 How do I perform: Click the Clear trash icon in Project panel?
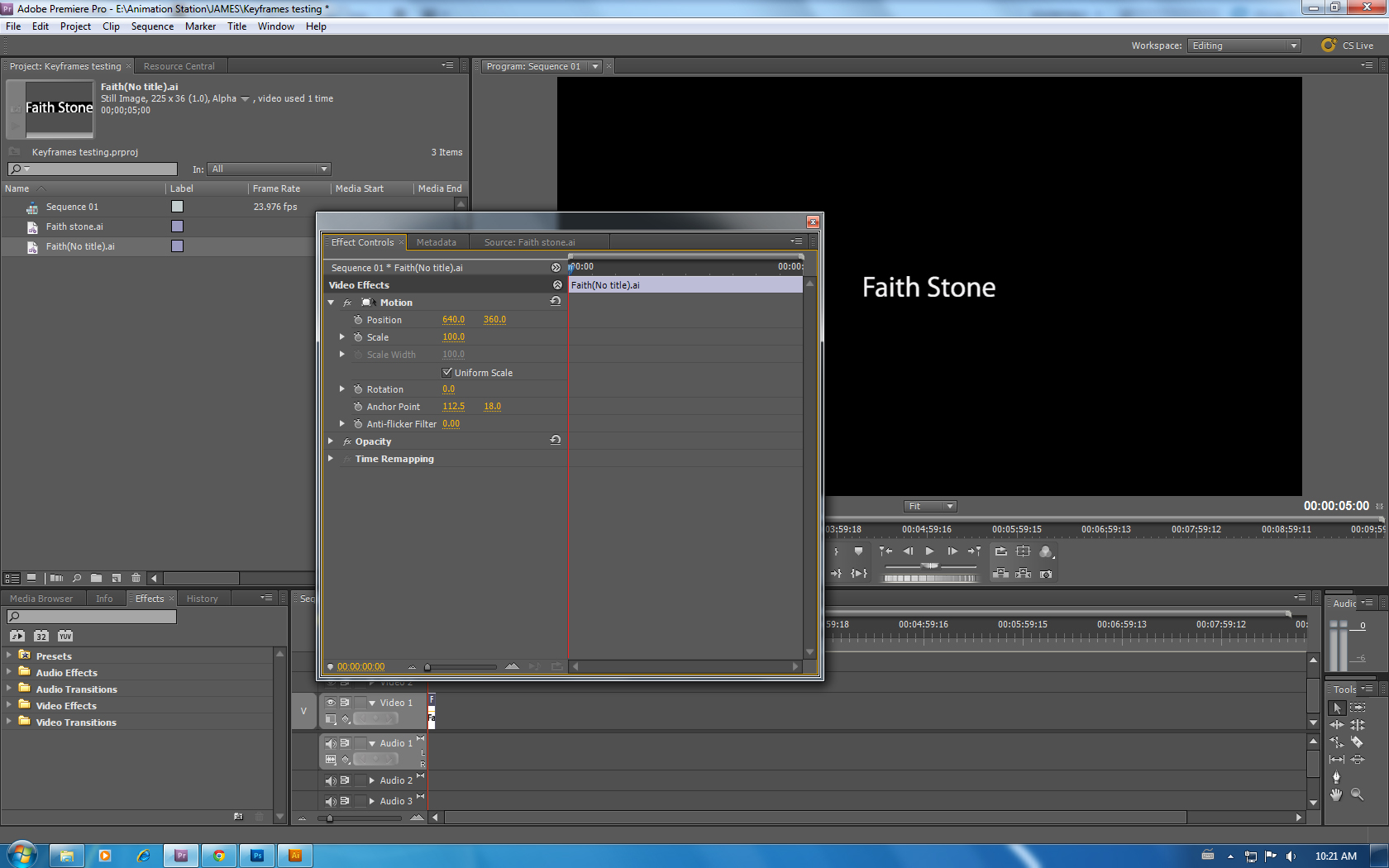click(x=136, y=579)
